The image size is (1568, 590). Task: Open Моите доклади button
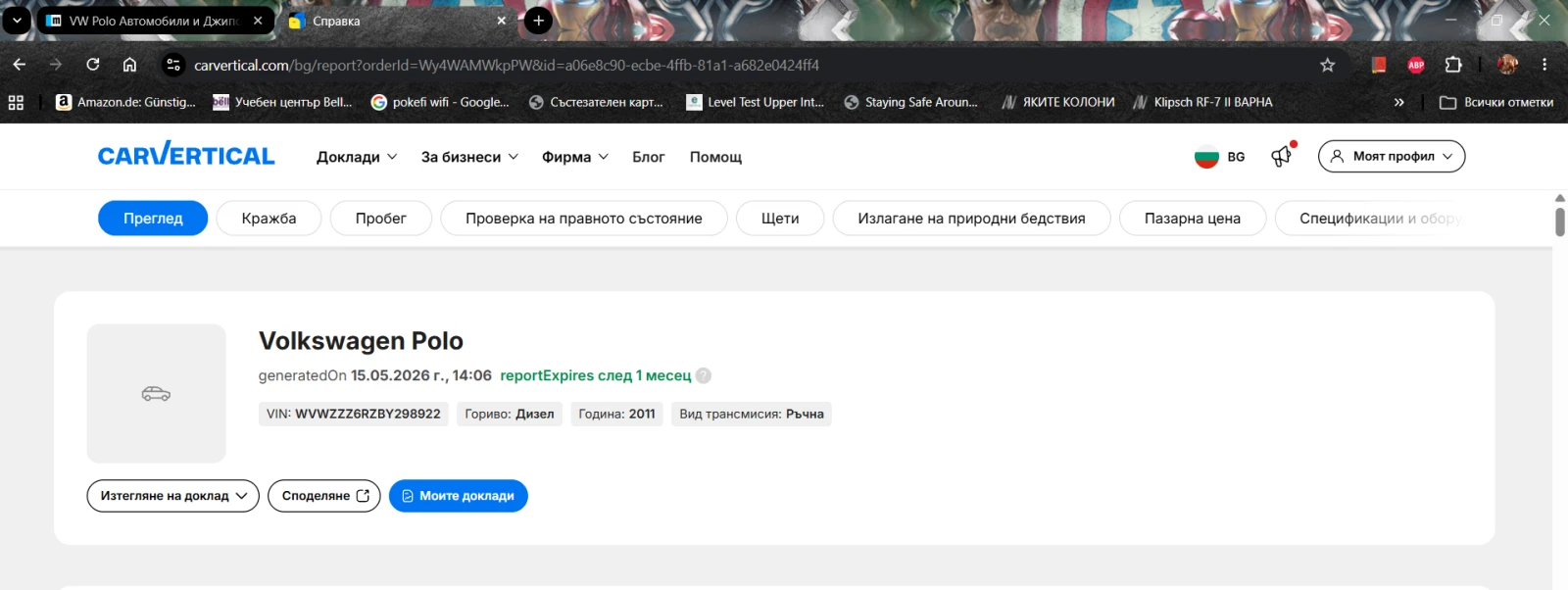[x=459, y=496]
